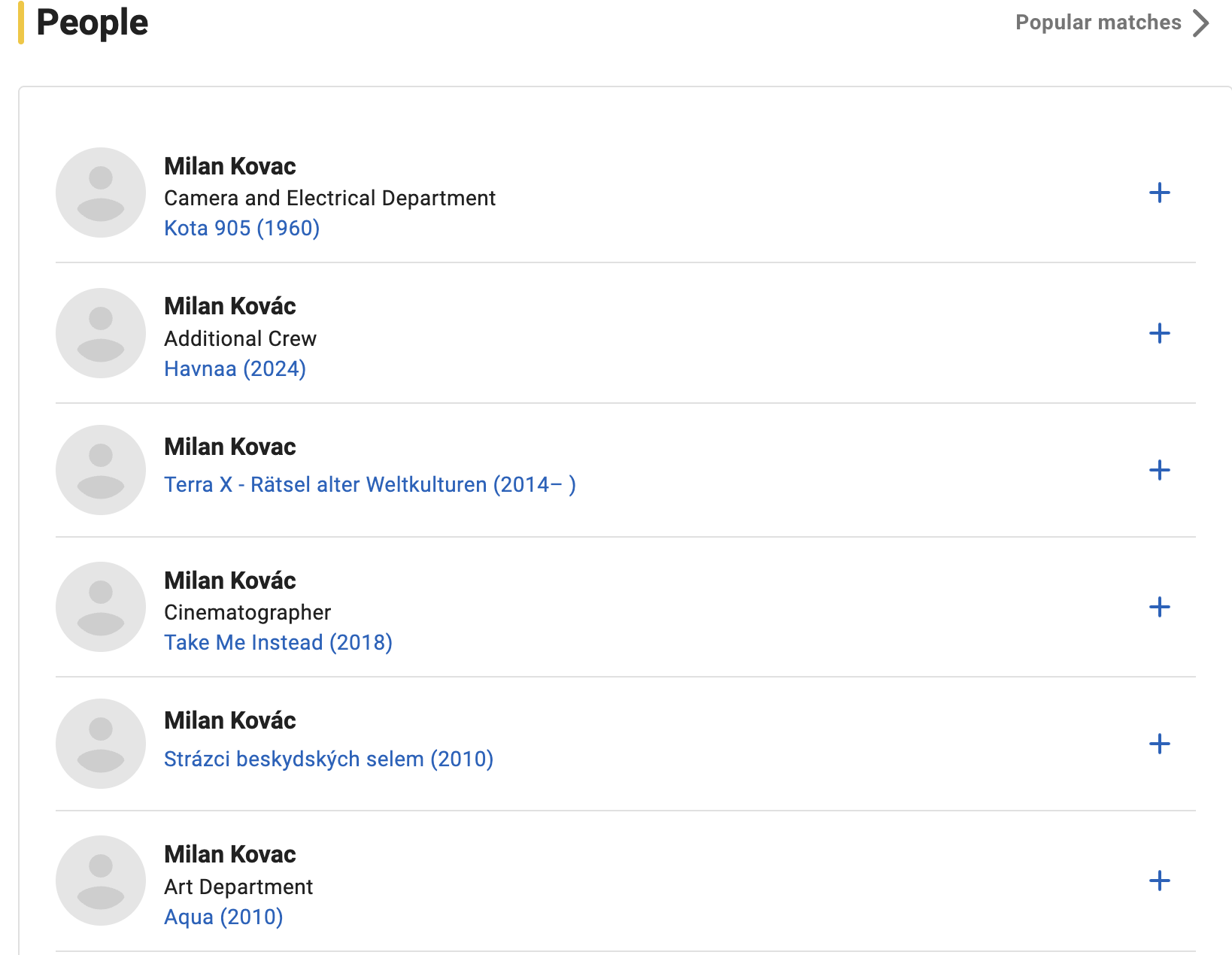The image size is (1232, 955).
Task: Open Strázci beskydských selem (2010) link
Action: 328,759
